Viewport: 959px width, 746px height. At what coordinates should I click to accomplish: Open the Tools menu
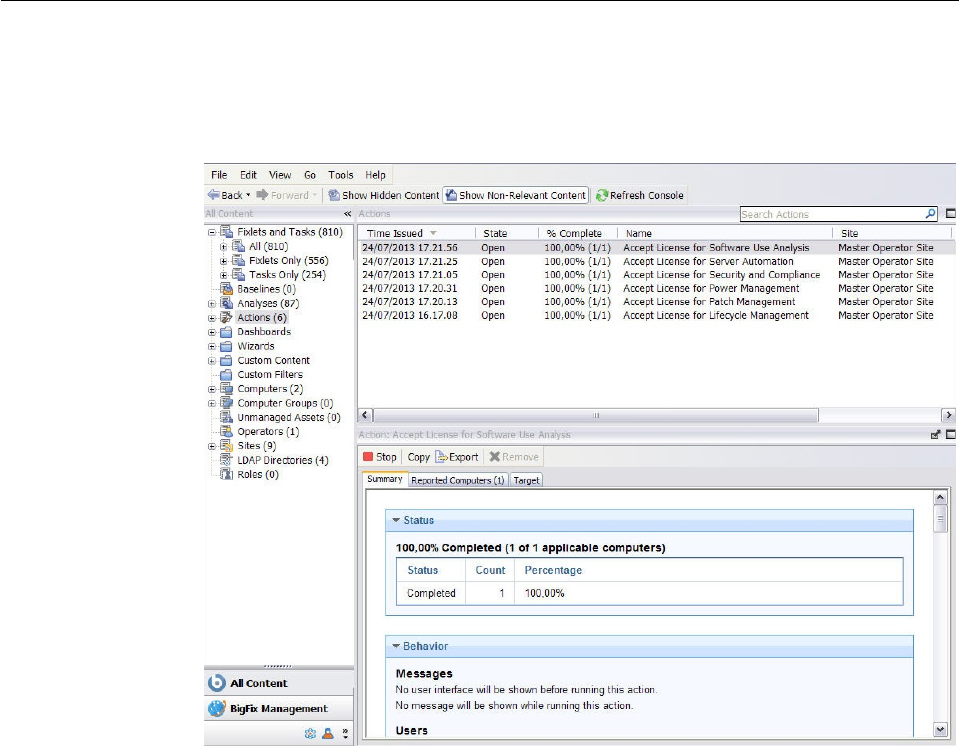pos(341,175)
